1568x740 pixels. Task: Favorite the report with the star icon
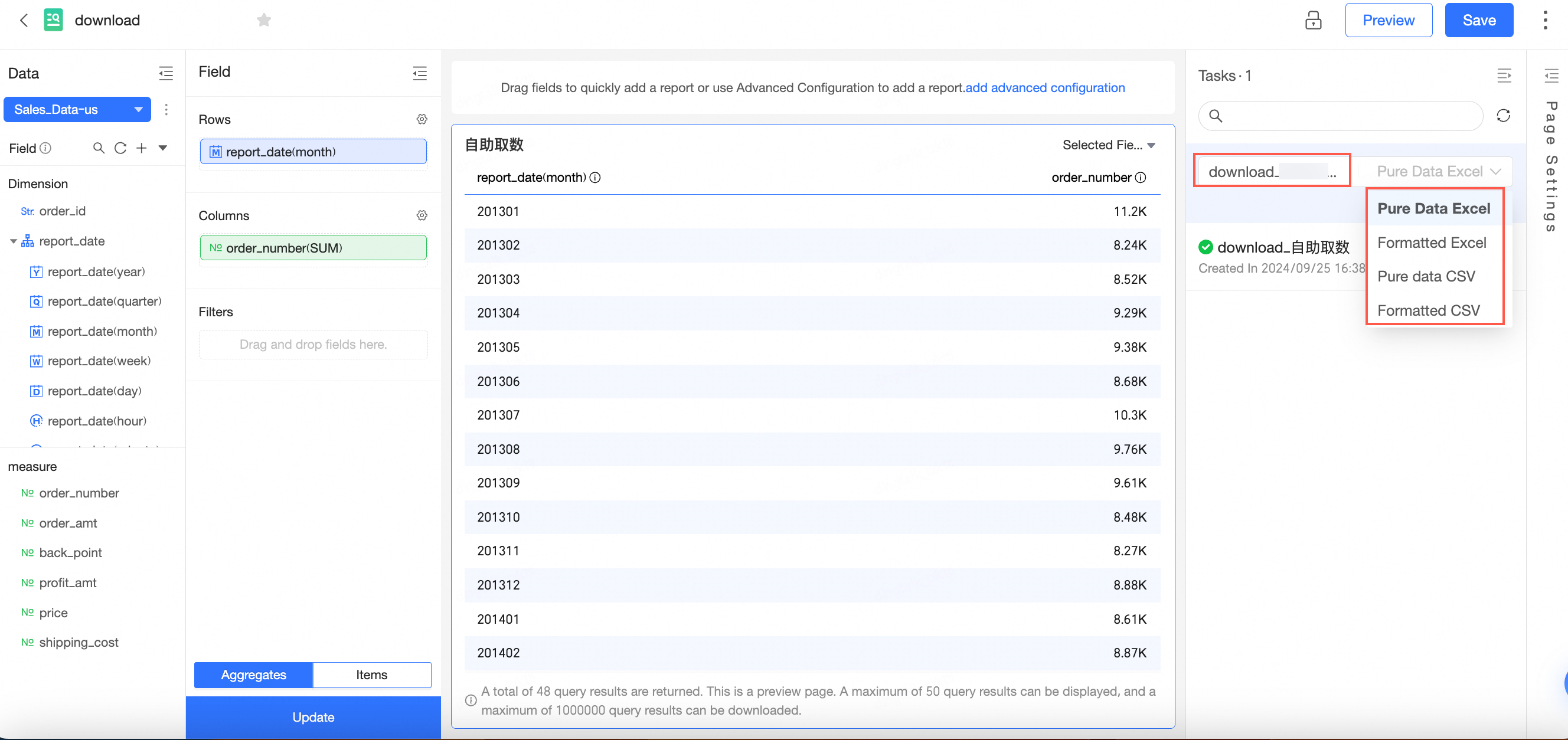pyautogui.click(x=263, y=20)
